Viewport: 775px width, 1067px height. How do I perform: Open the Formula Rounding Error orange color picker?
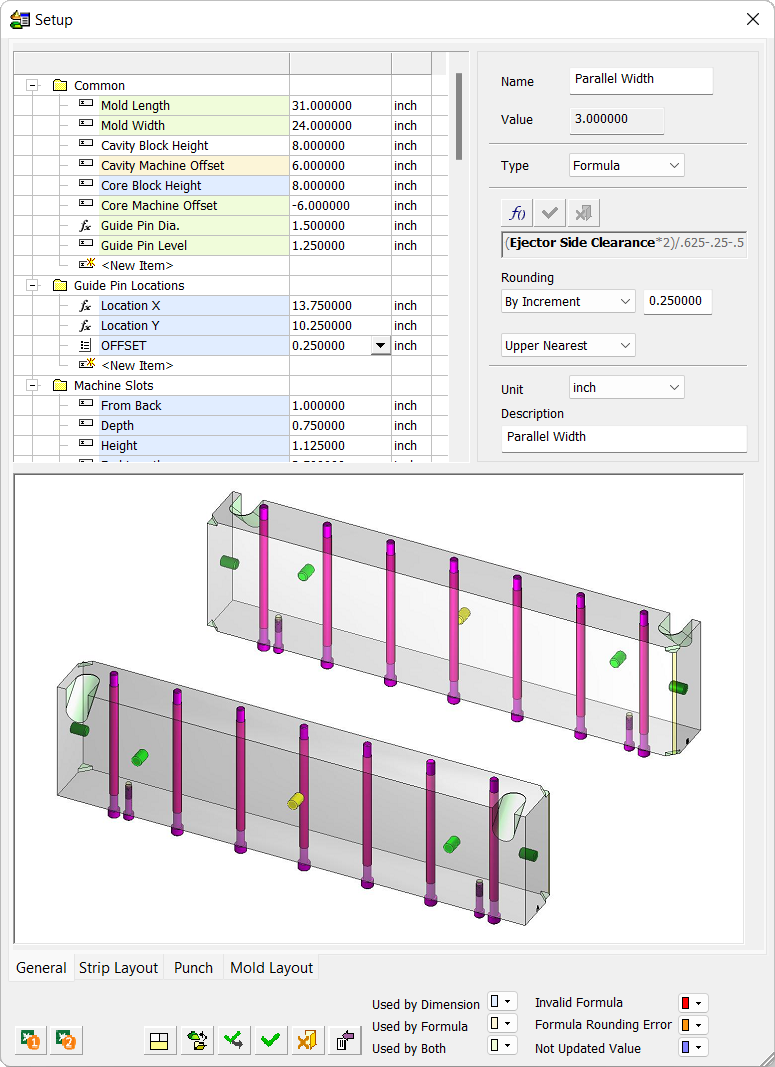[x=693, y=1025]
